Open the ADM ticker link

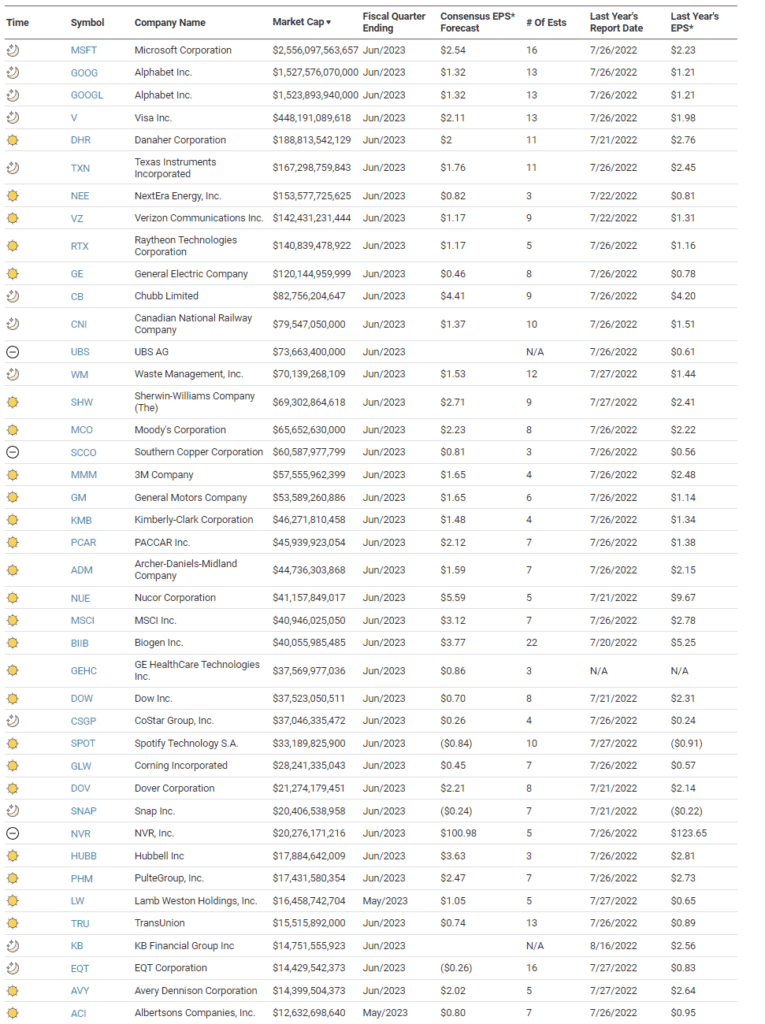(x=82, y=570)
